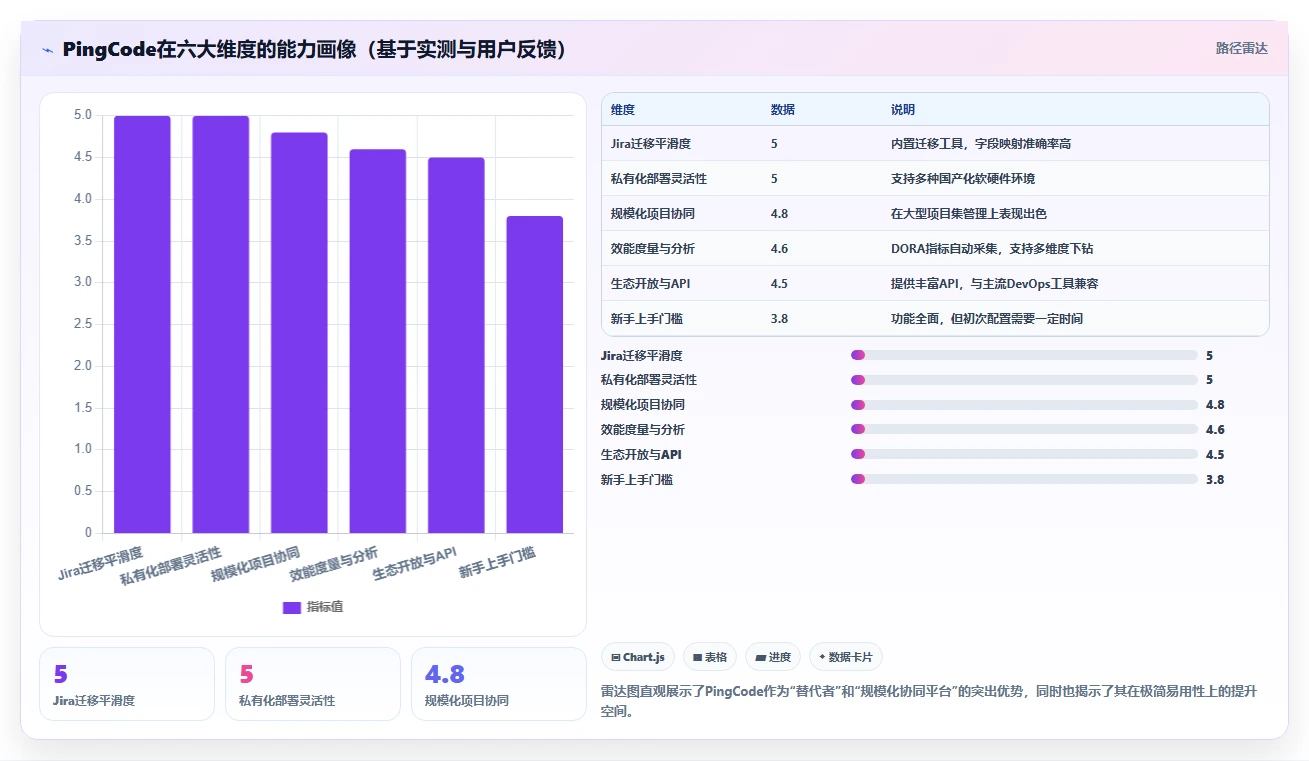Click the 新手上手门槛 bar in the chart
Viewport: 1309px width, 761px height.
point(535,374)
